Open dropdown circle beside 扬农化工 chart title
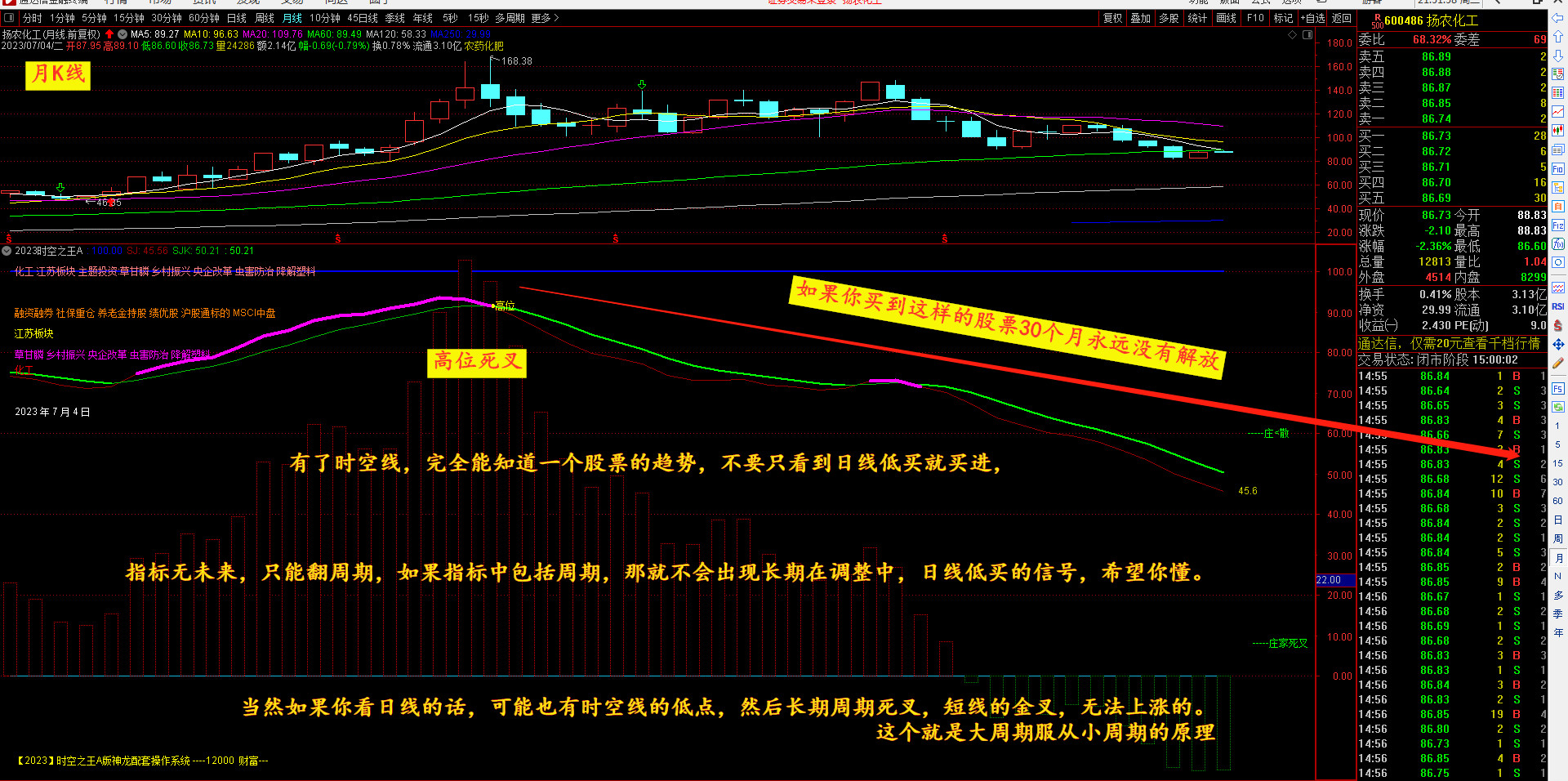1568x781 pixels. pos(122,34)
